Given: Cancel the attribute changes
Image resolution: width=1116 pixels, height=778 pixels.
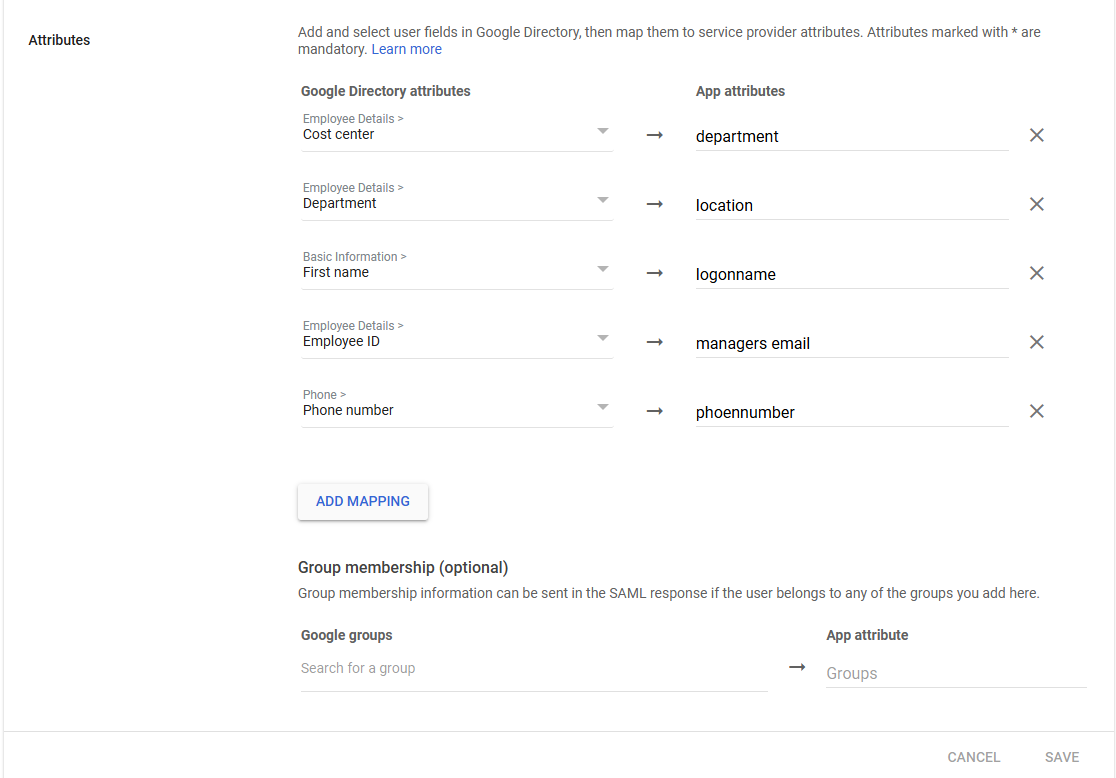Looking at the screenshot, I should pos(973,757).
